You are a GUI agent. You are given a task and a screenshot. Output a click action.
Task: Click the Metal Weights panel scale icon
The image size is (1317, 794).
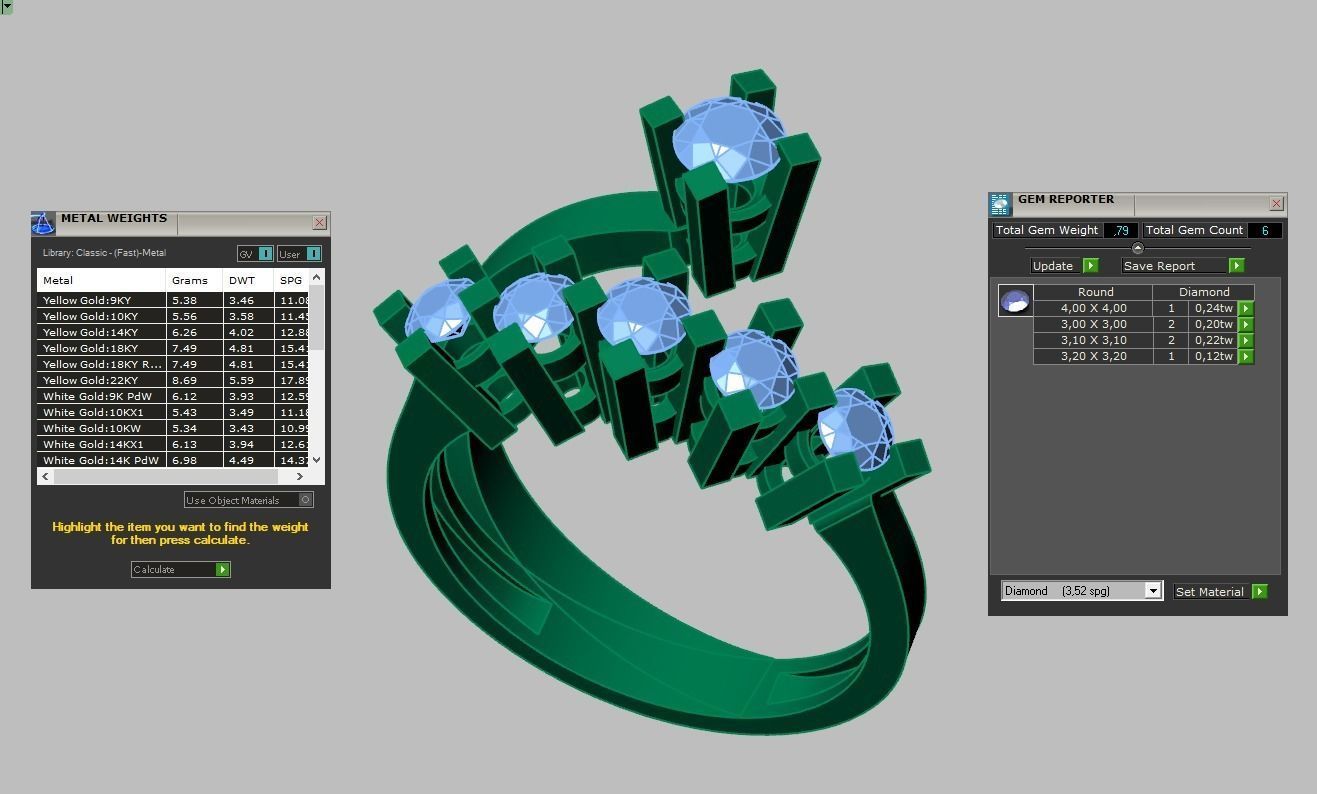point(43,223)
